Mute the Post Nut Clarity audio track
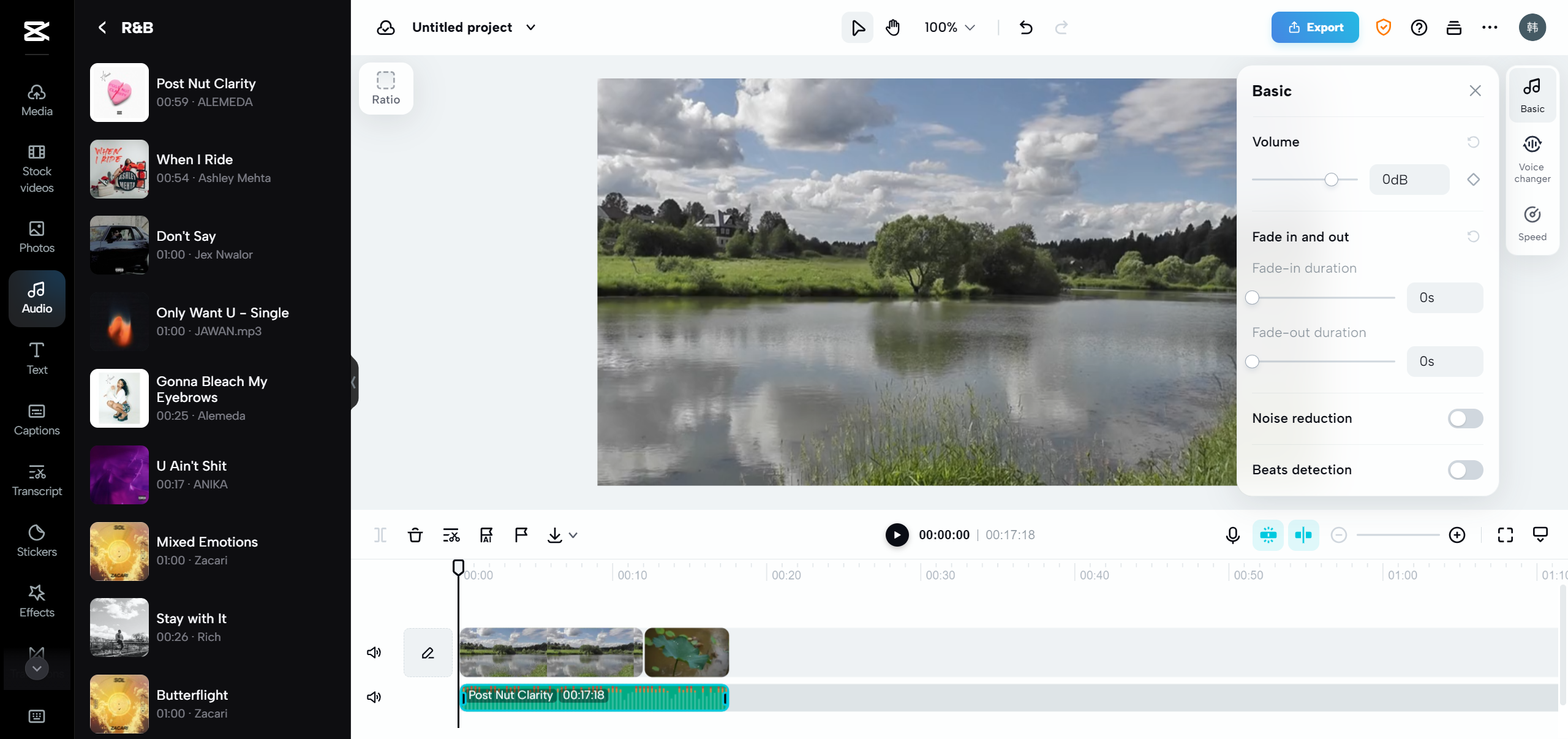 374,697
